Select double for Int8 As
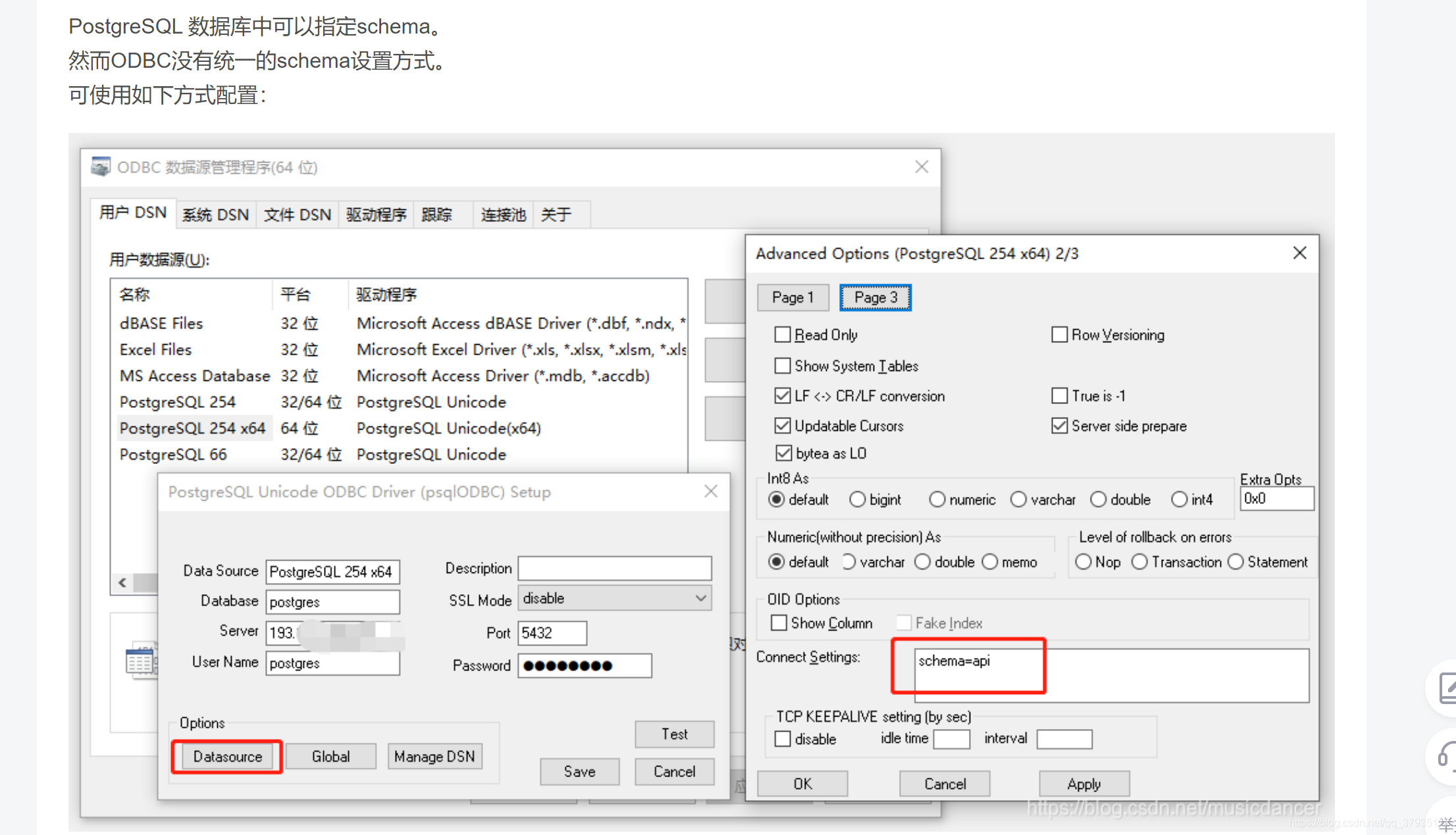Image resolution: width=1456 pixels, height=835 pixels. (x=1098, y=499)
